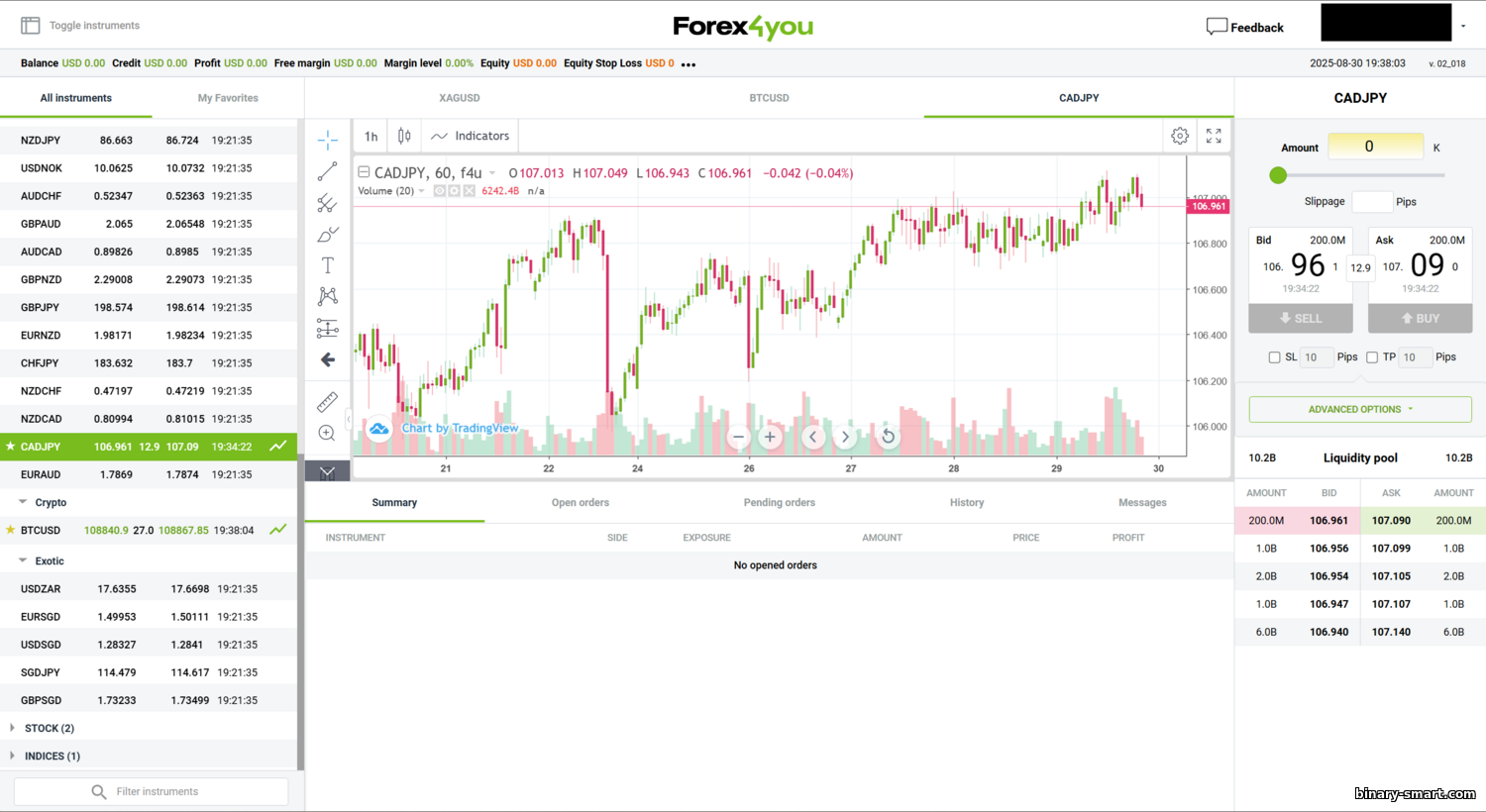Reset the chart view
This screenshot has height=812, width=1486.
point(889,437)
